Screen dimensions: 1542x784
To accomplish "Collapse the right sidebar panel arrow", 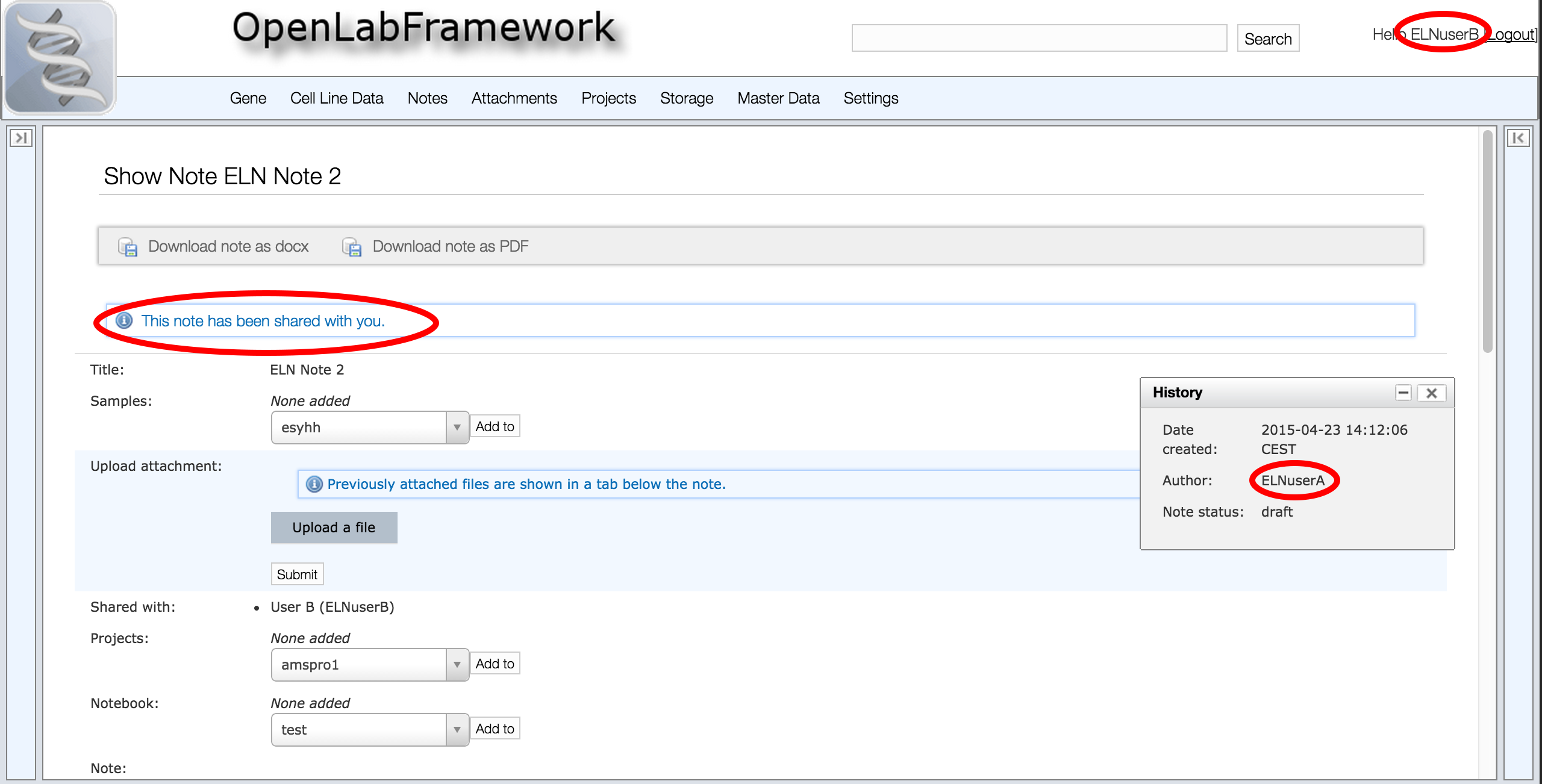I will (1518, 138).
